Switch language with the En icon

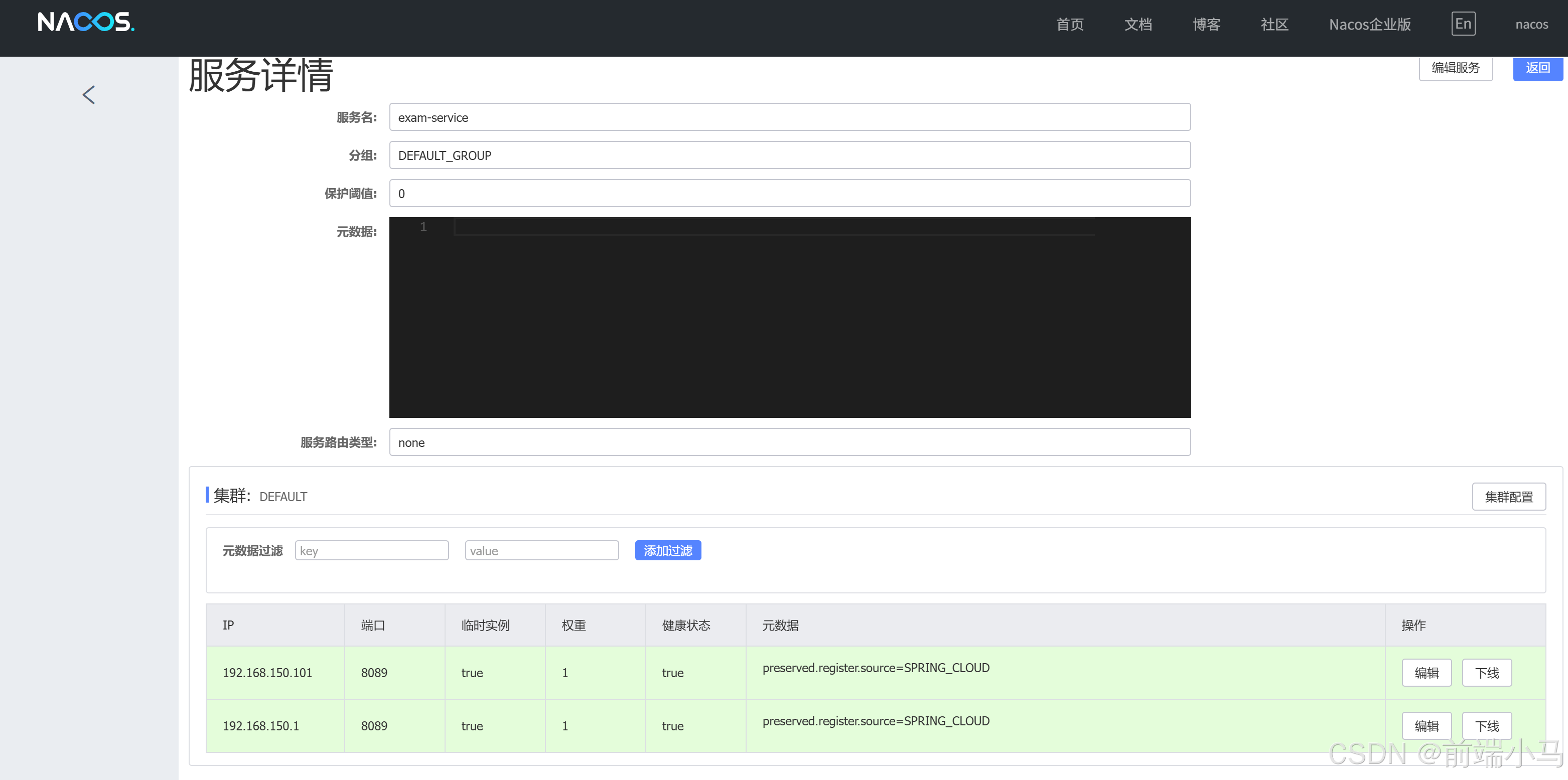click(x=1463, y=24)
